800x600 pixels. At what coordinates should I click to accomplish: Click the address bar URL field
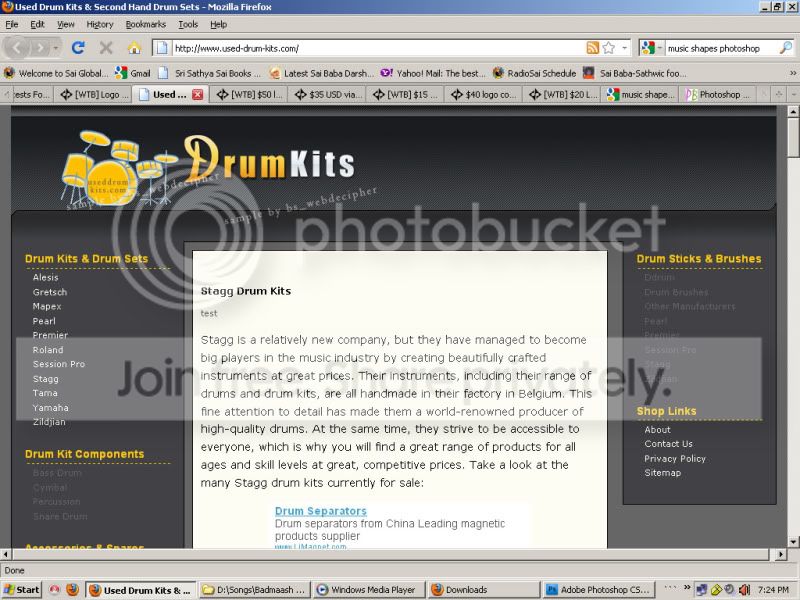[378, 48]
